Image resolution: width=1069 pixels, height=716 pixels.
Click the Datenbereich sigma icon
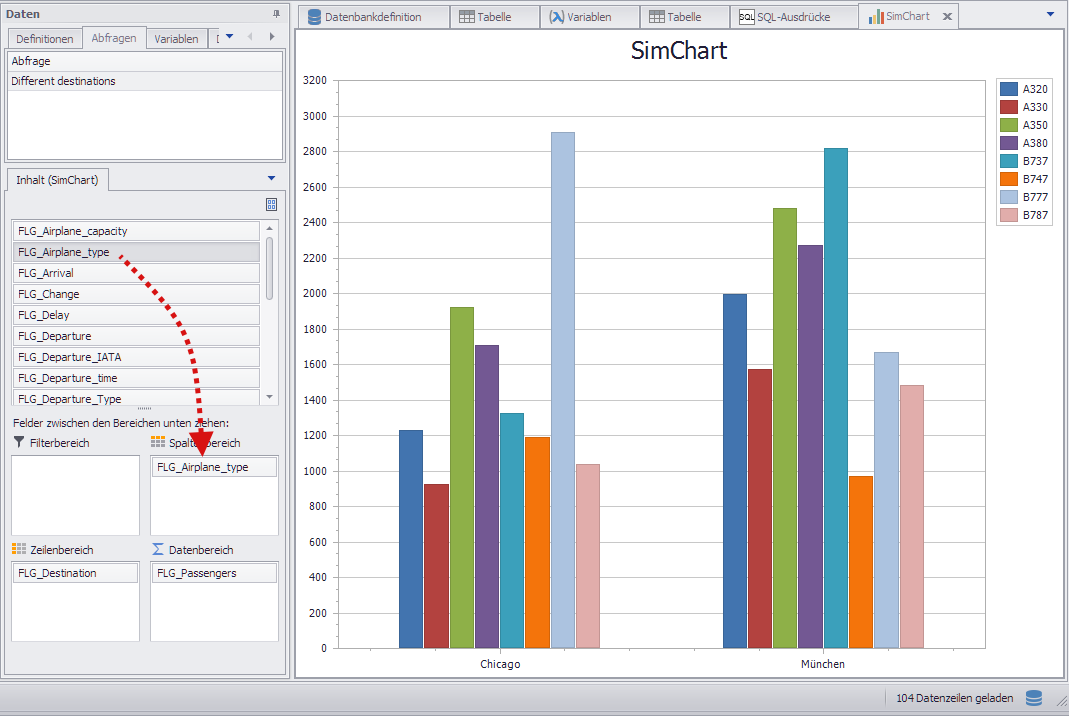[158, 549]
